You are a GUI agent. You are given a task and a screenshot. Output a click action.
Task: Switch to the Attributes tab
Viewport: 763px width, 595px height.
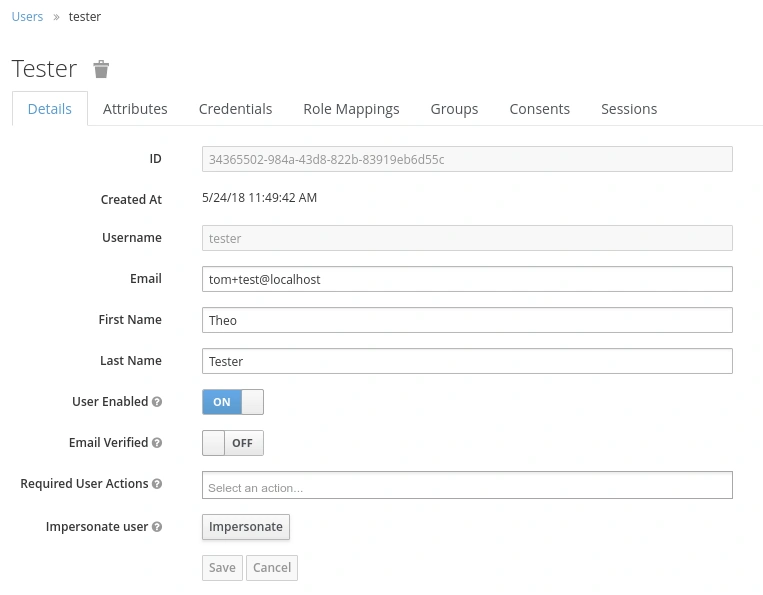[135, 109]
